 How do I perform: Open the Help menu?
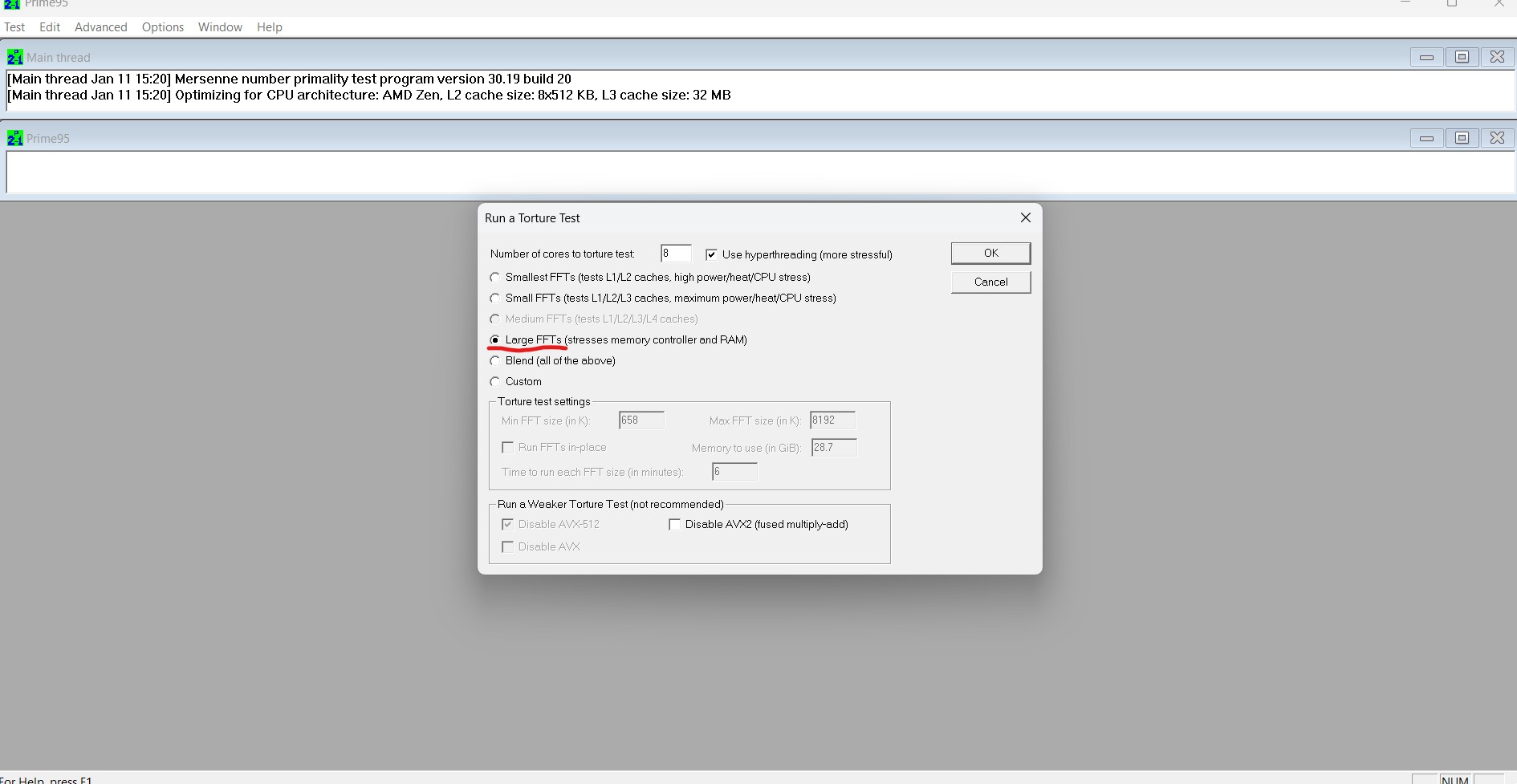(x=270, y=27)
